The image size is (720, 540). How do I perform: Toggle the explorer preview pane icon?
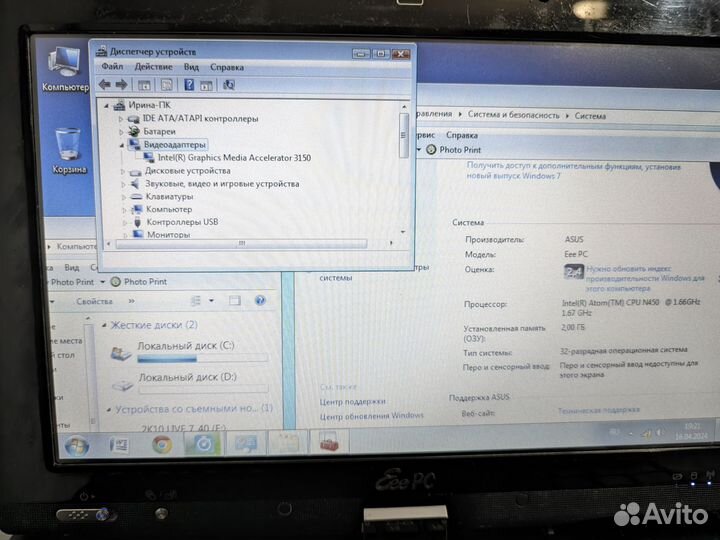235,301
